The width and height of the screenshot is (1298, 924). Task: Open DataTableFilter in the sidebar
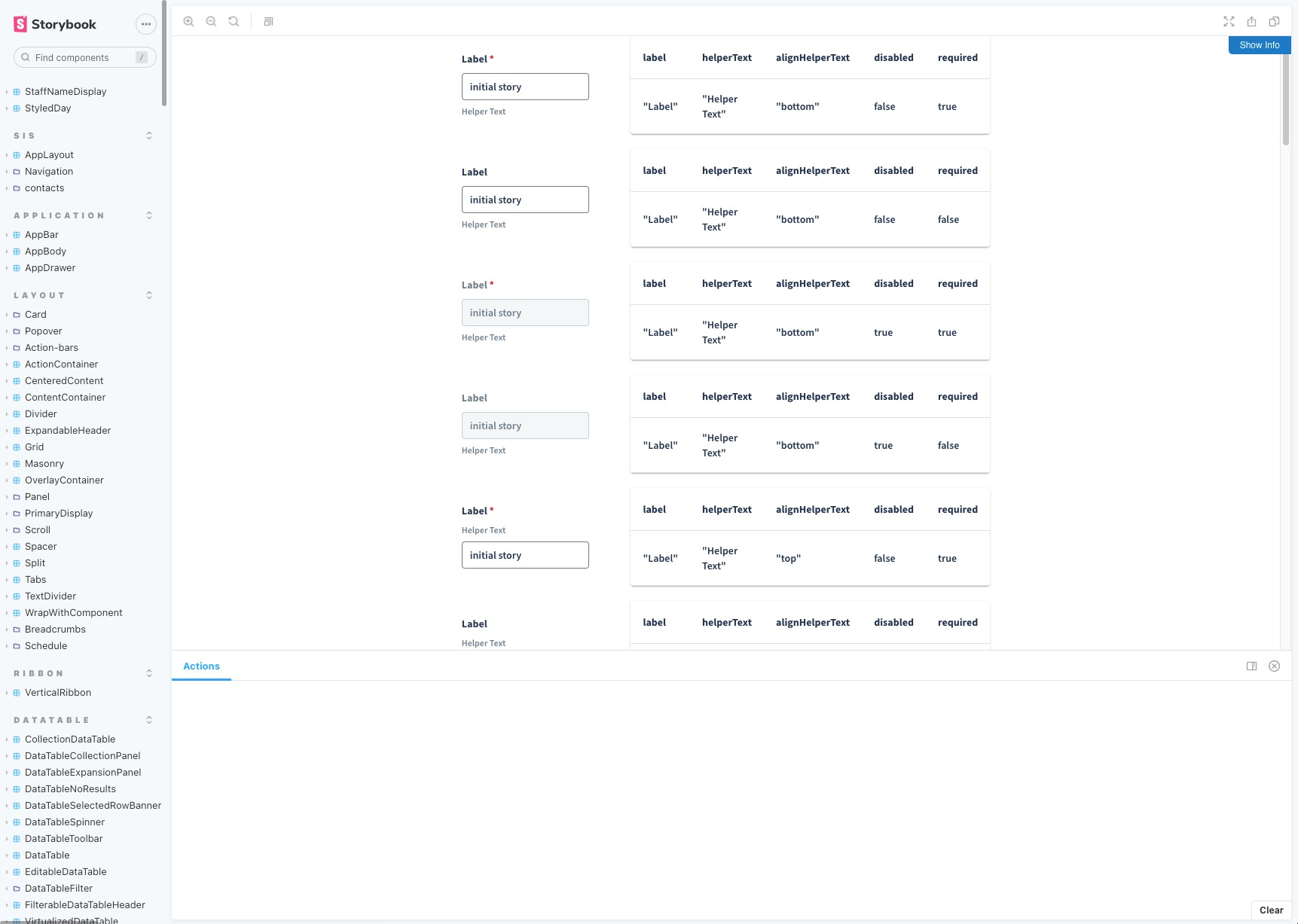pos(59,889)
